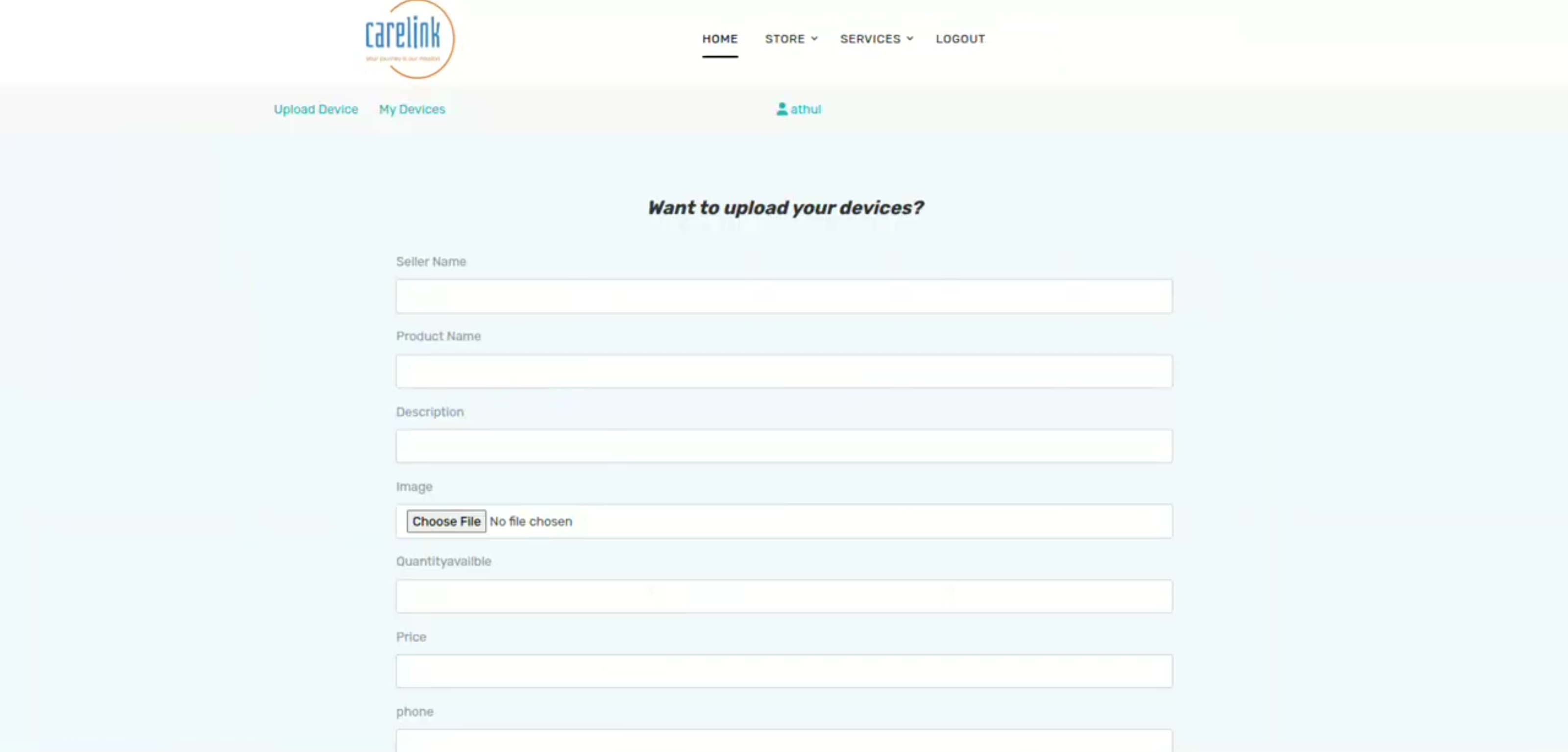Image resolution: width=1568 pixels, height=752 pixels.
Task: Click the Product Name label
Action: click(438, 336)
